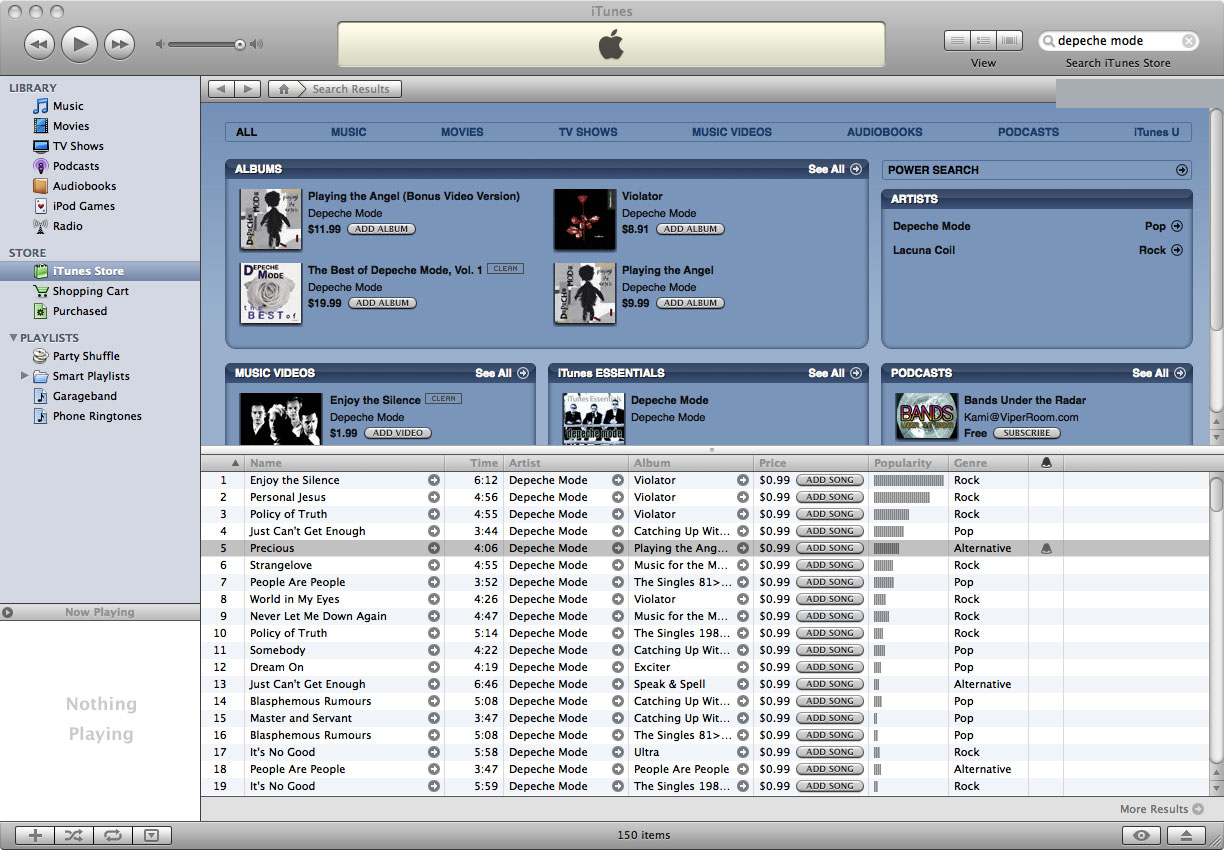The height and width of the screenshot is (850, 1224).
Task: Sort results by Genre column
Action: click(x=988, y=463)
